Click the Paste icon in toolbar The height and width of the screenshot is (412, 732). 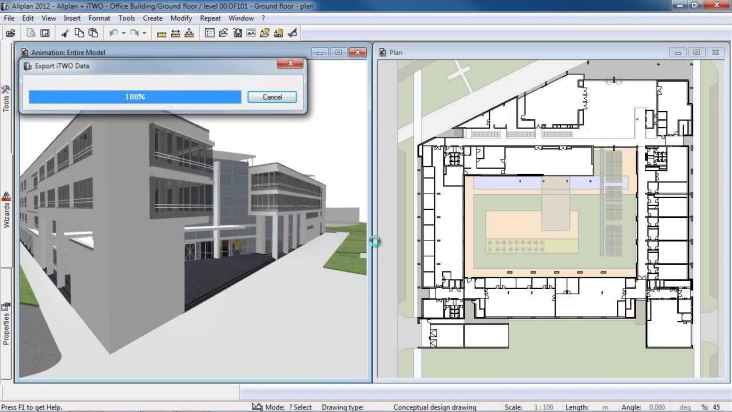[x=92, y=33]
